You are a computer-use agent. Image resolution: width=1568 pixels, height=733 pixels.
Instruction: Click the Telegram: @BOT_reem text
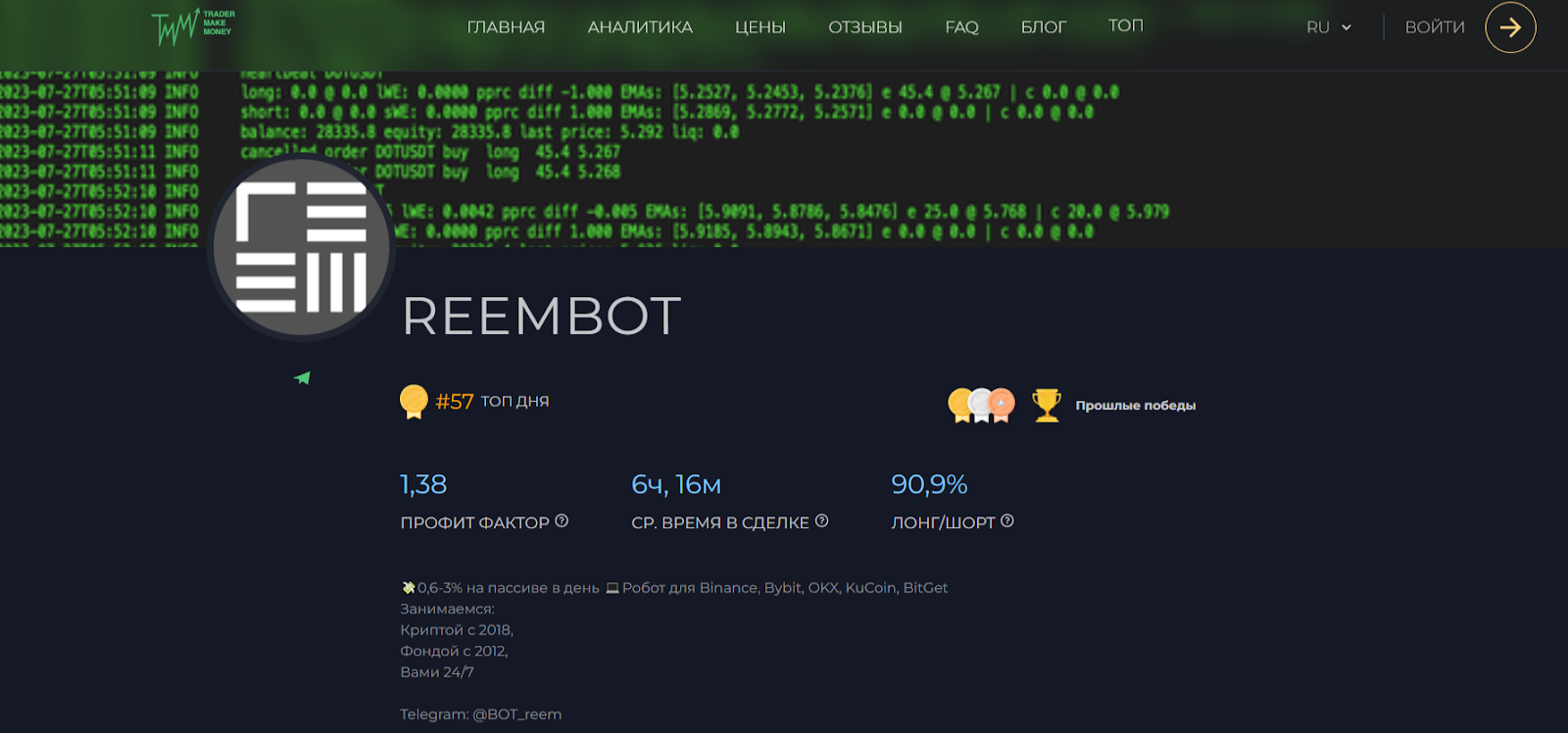coord(480,714)
